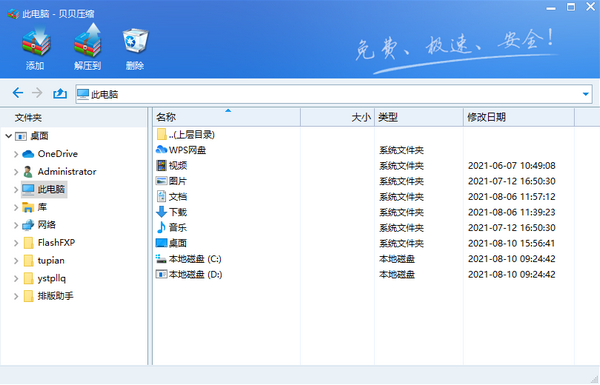This screenshot has width=600, height=385.
Task: Expand the 库 tree node
Action: pyautogui.click(x=16, y=207)
